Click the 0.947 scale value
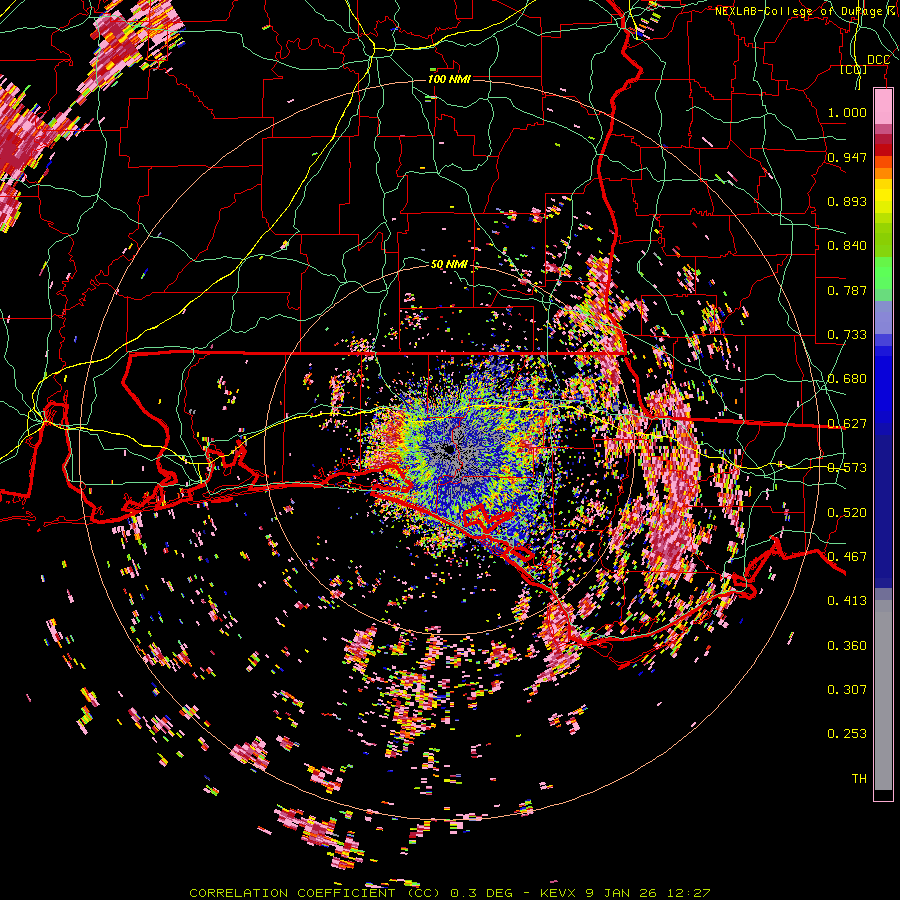 coord(847,157)
